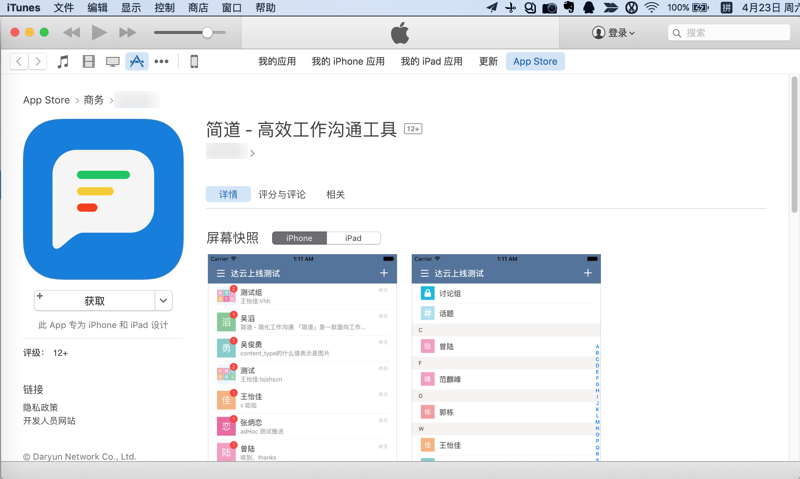Select the 详情 details tab

coord(228,194)
